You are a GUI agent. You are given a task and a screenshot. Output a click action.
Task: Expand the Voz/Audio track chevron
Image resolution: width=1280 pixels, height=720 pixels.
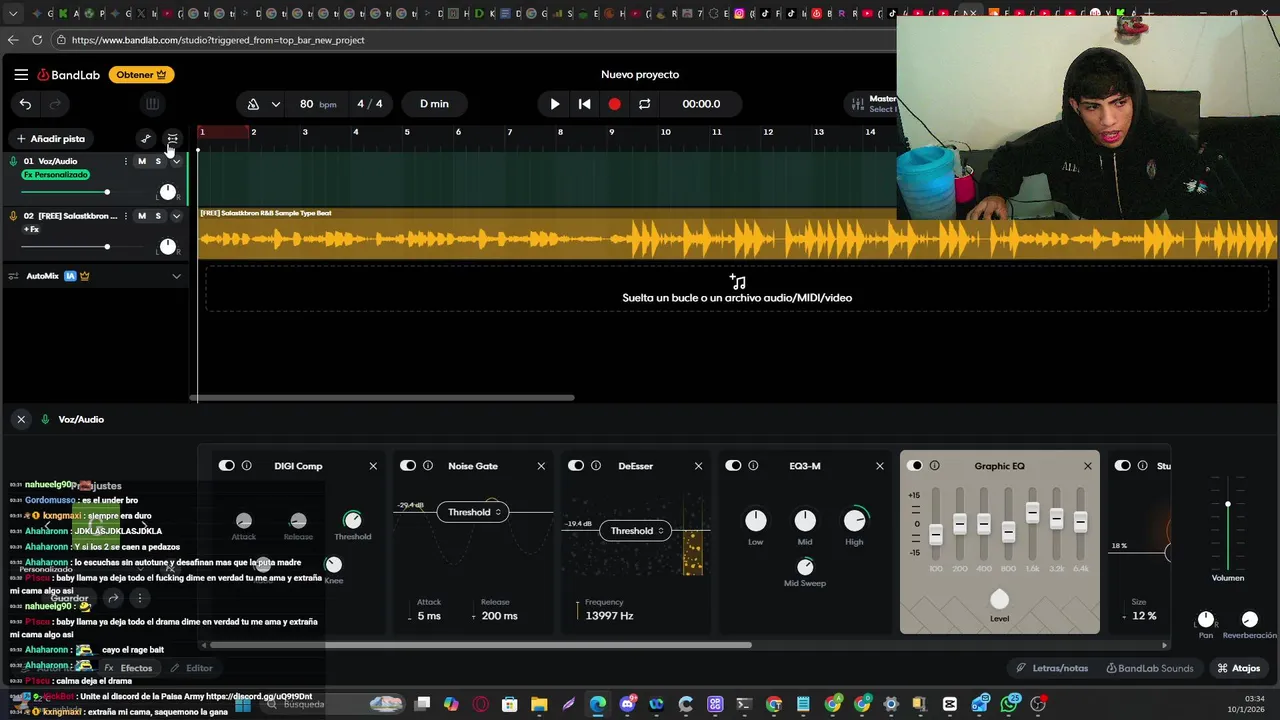coord(177,161)
